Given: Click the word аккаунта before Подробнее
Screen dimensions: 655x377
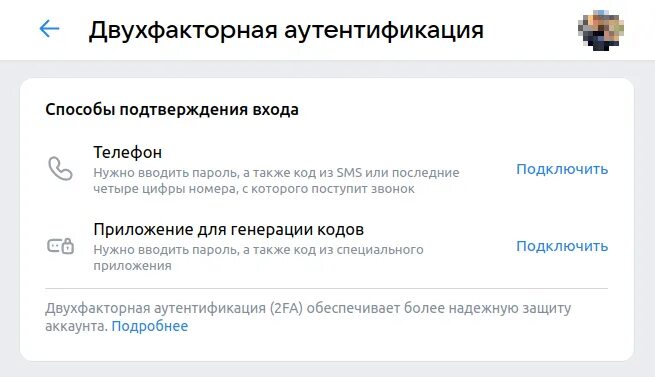Looking at the screenshot, I should point(76,326).
